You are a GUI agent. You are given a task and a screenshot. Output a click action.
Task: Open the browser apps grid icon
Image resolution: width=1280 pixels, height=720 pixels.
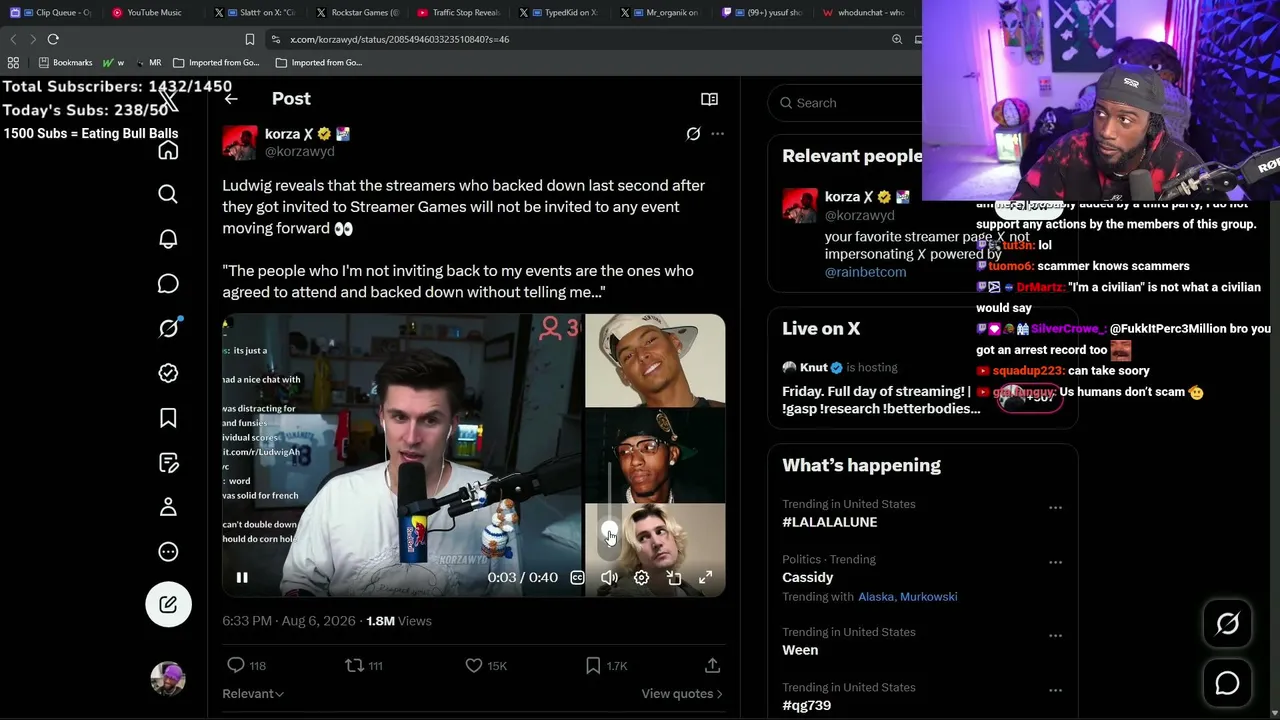[x=13, y=62]
